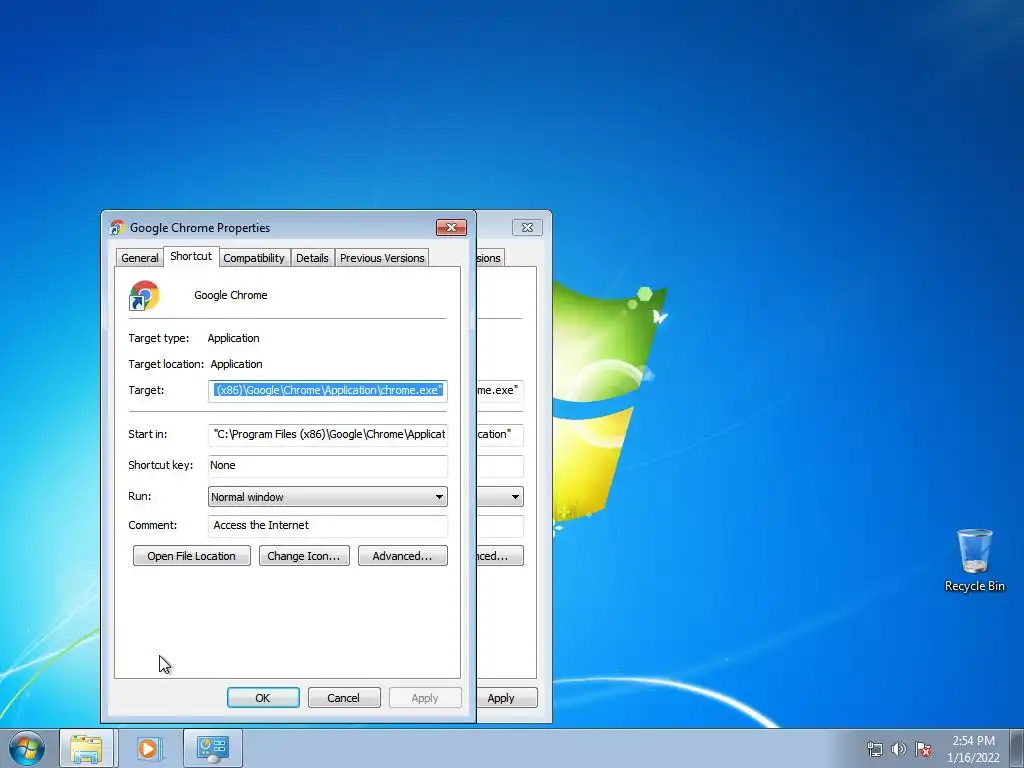Close the Google Chrome Properties dialog

click(451, 227)
